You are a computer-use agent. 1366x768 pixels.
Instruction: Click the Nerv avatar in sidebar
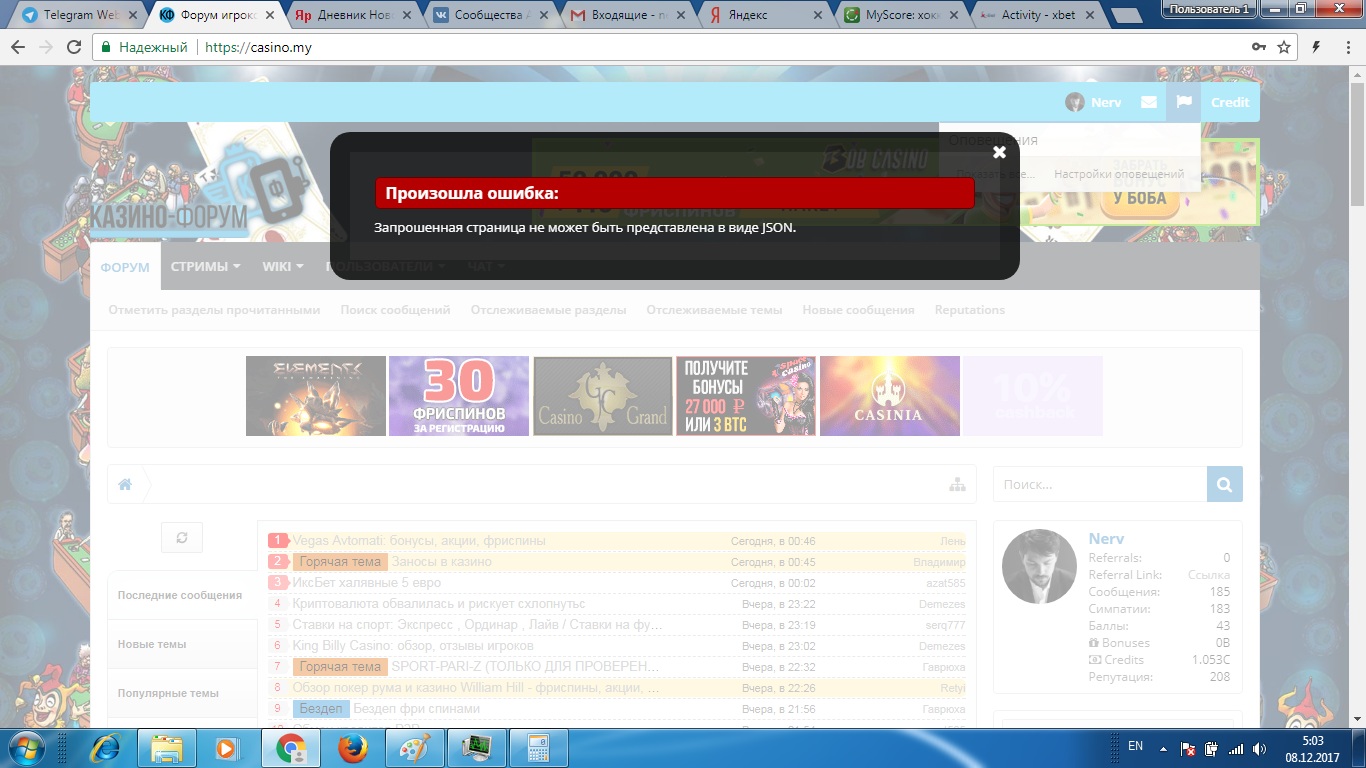pos(1039,566)
